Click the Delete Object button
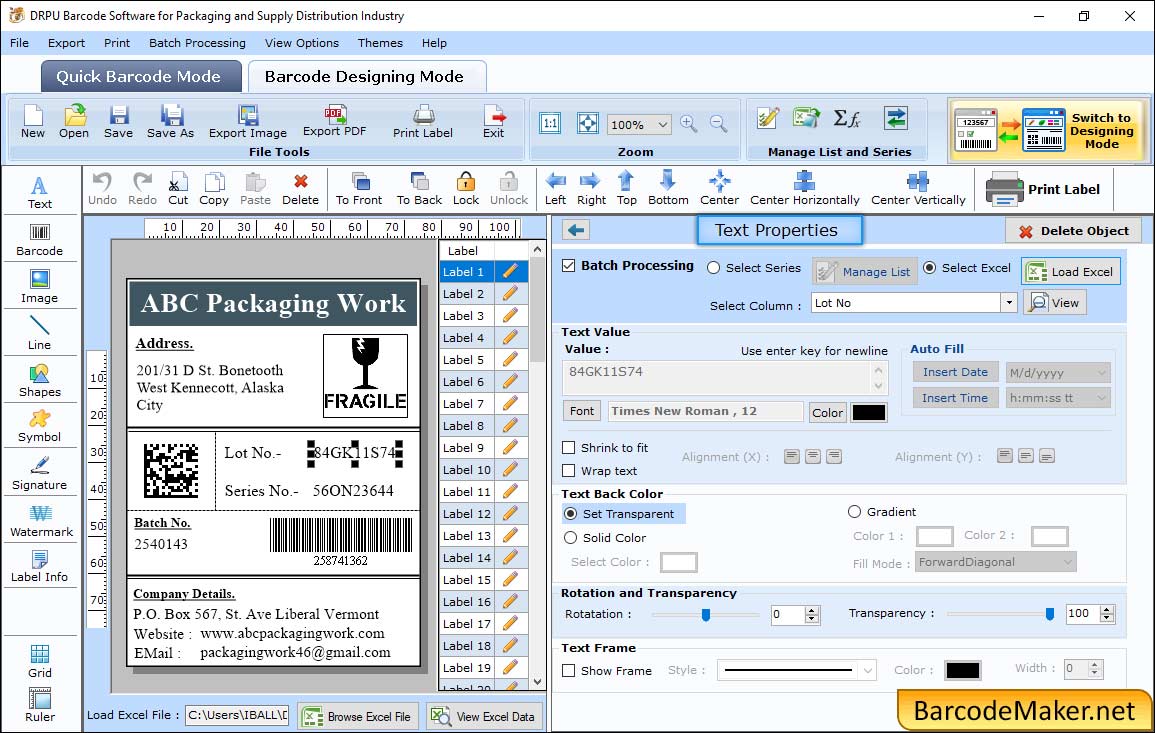This screenshot has width=1155, height=733. point(1073,231)
